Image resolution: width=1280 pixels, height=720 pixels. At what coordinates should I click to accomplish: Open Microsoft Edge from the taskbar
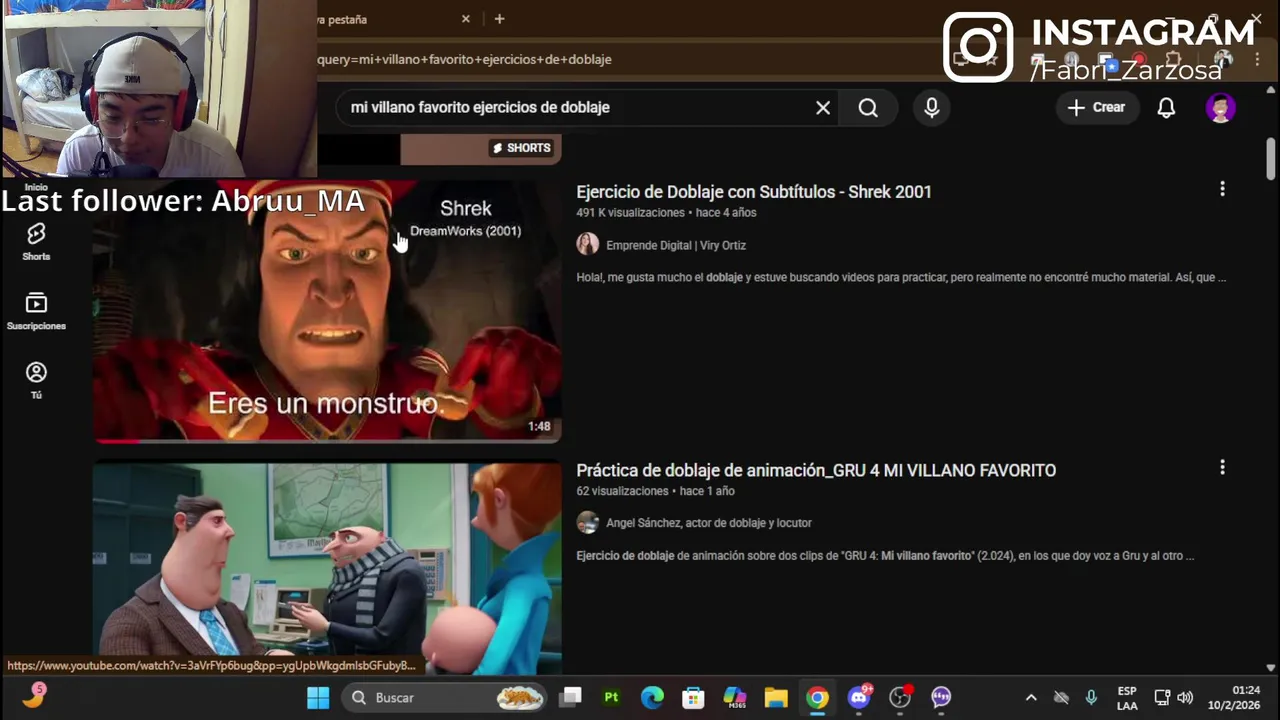point(652,697)
